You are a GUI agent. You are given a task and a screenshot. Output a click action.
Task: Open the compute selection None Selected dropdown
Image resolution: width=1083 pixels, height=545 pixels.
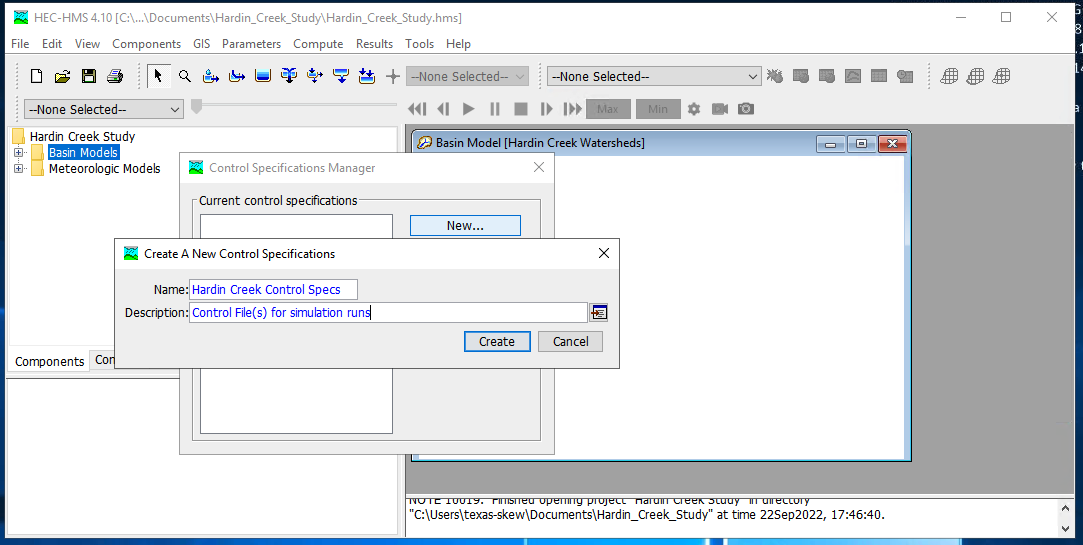coord(654,77)
